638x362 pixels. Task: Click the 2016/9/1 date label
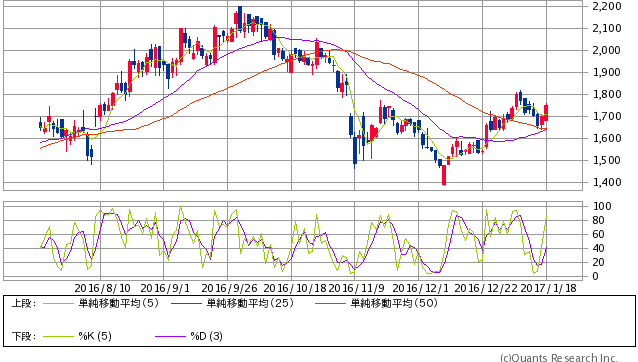165,288
